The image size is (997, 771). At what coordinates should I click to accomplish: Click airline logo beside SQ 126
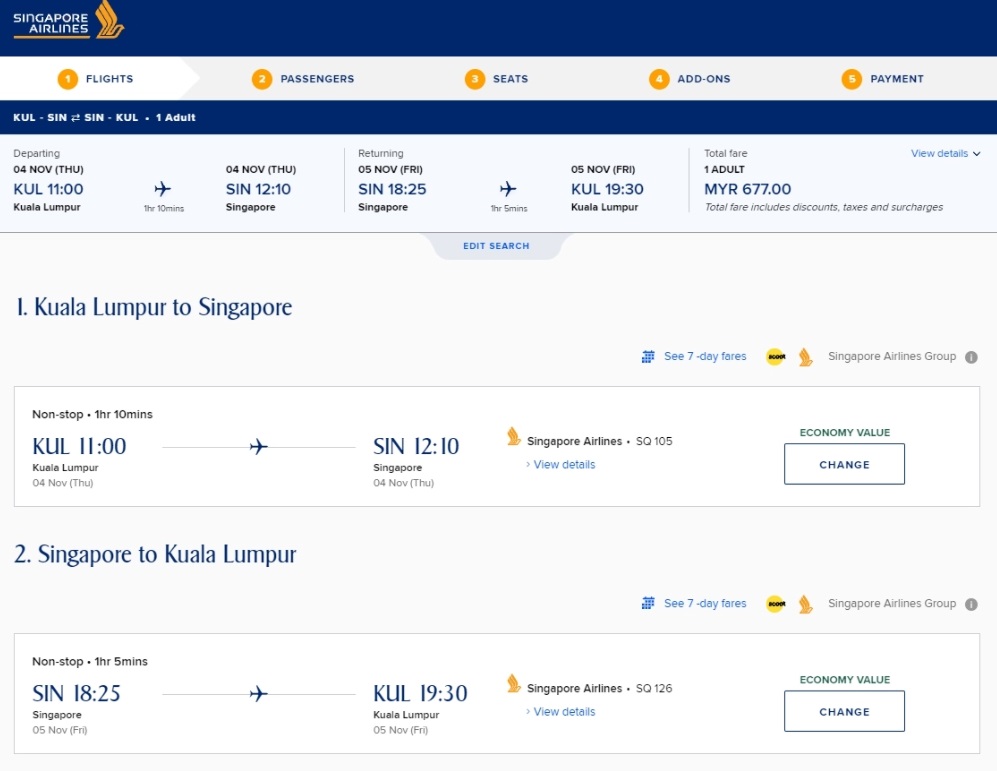514,684
